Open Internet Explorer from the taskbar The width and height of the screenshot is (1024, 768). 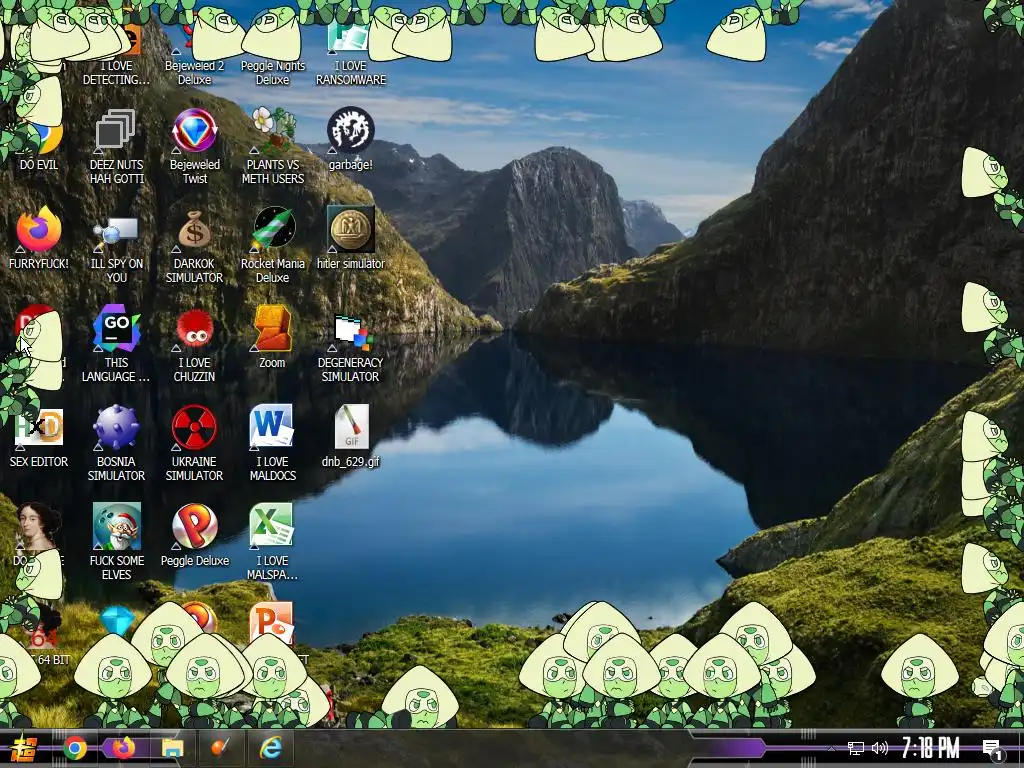[x=270, y=748]
